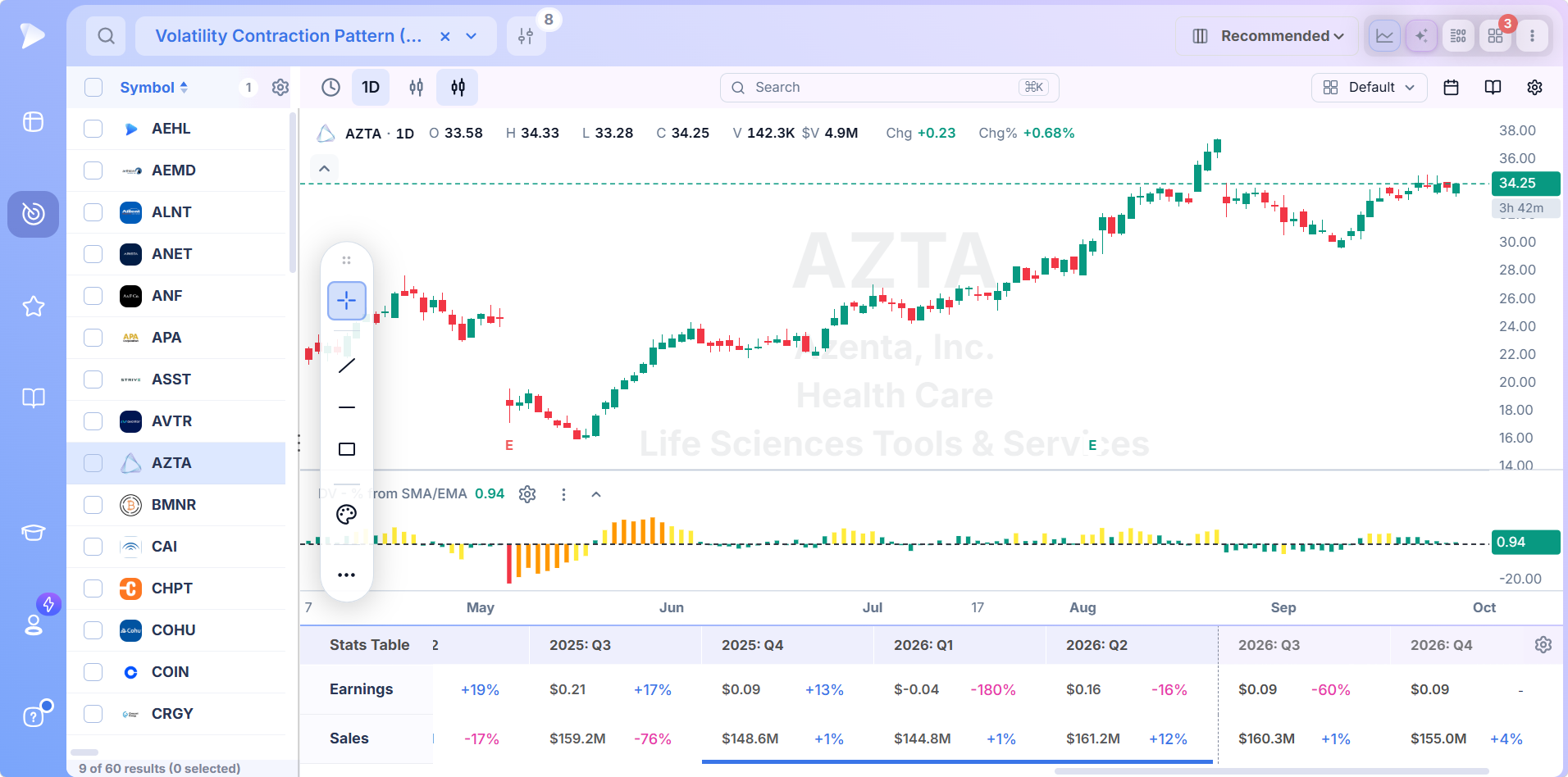Sort by the Symbol column header
This screenshot has width=1568, height=777.
pyautogui.click(x=153, y=88)
